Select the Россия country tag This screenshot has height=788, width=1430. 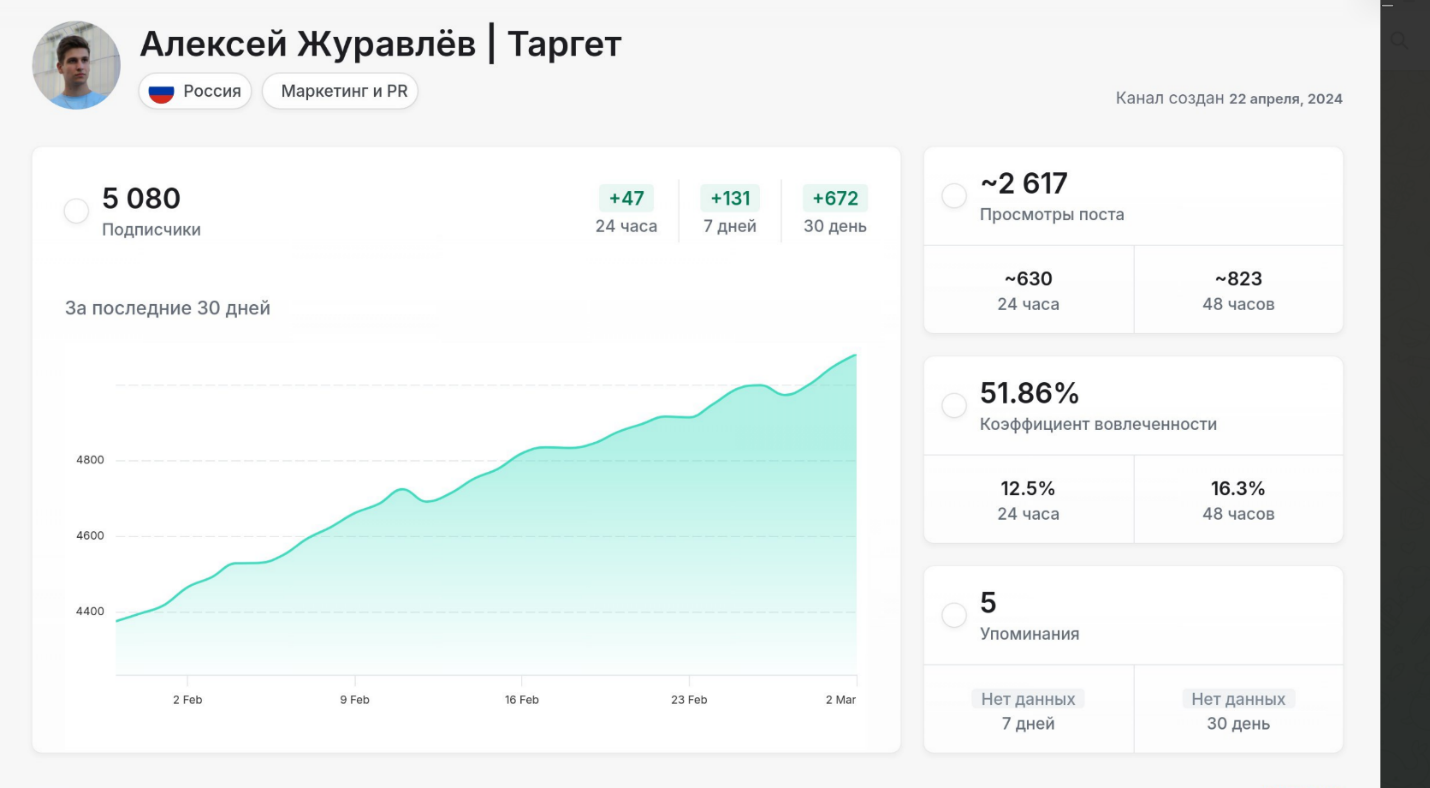click(x=196, y=92)
